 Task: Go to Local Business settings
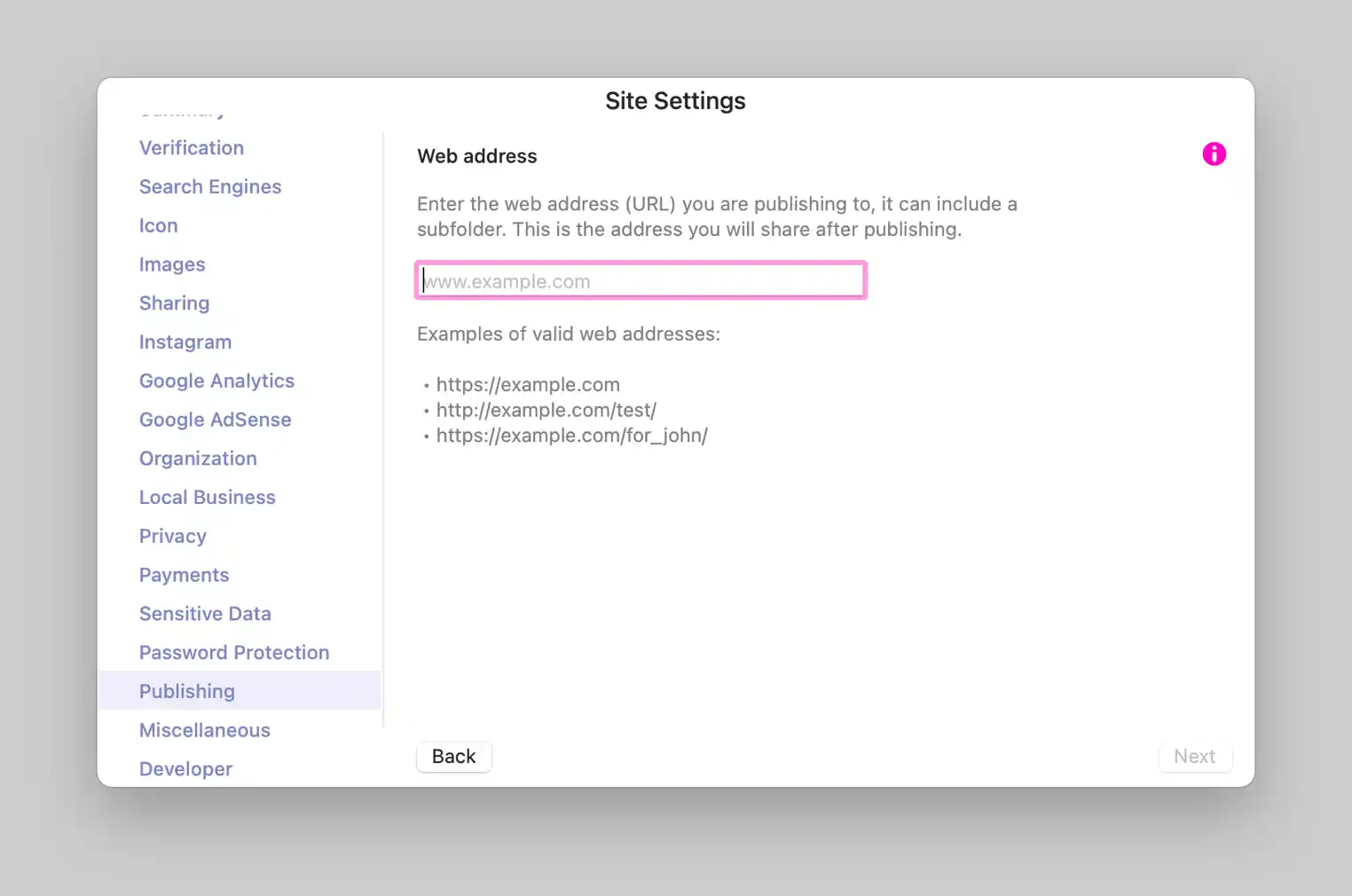click(x=208, y=498)
